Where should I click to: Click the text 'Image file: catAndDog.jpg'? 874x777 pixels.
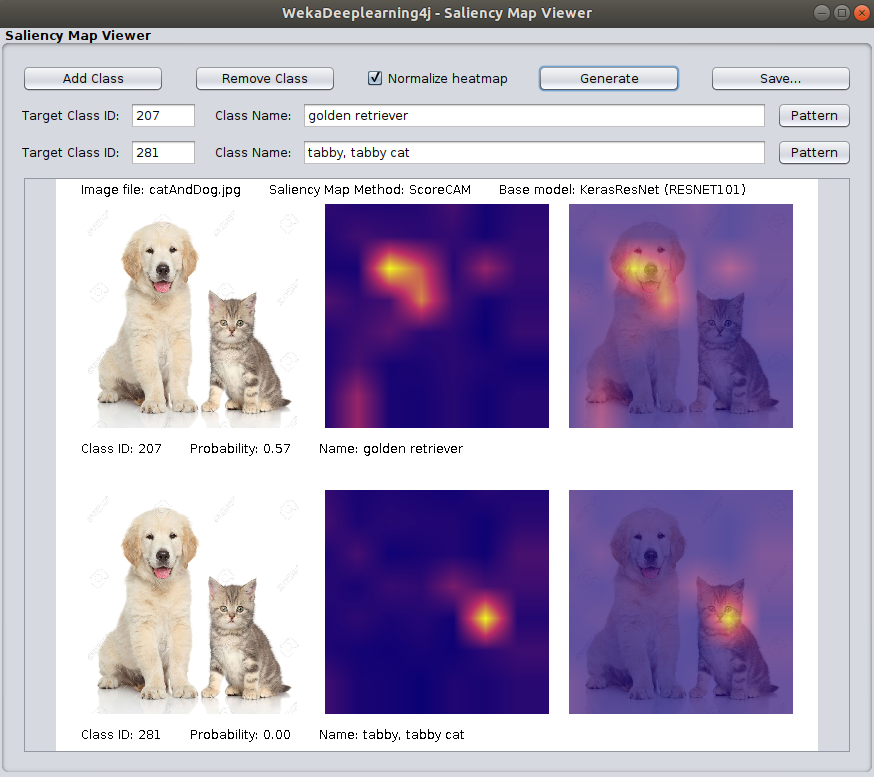pyautogui.click(x=161, y=190)
